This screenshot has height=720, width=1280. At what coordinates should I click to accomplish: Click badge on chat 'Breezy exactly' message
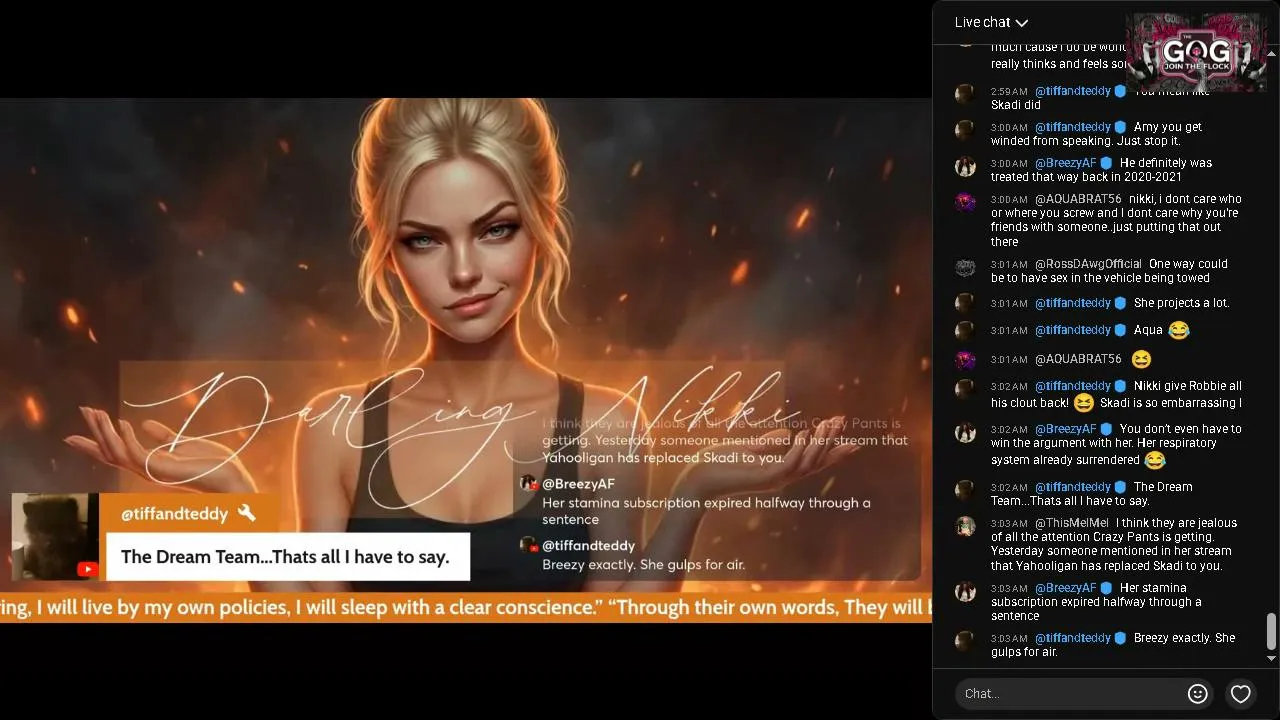point(1121,638)
